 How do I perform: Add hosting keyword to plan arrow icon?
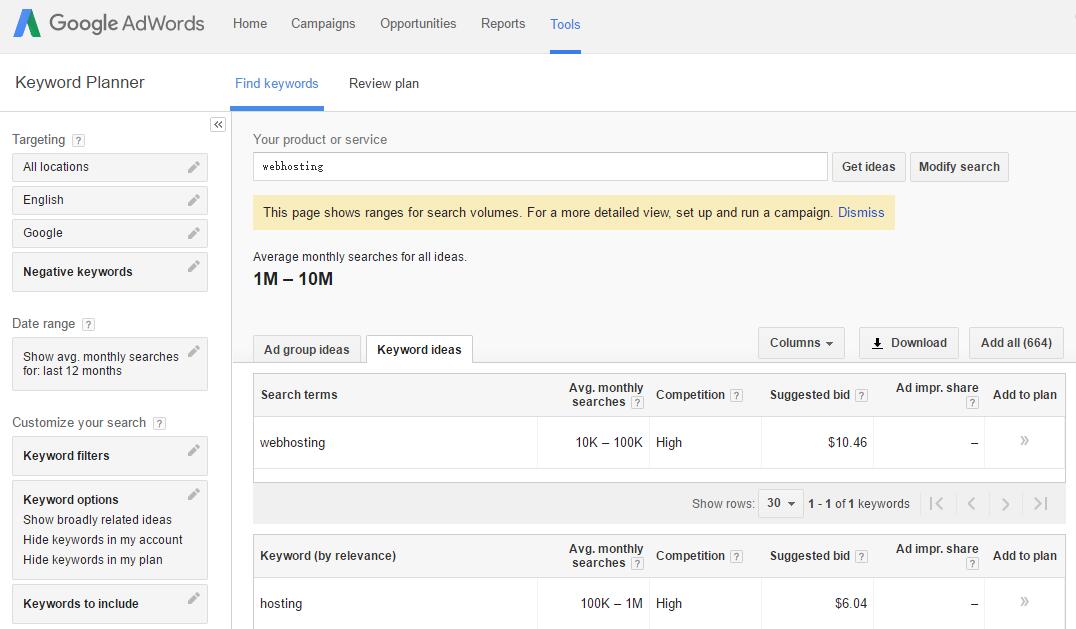click(x=1024, y=602)
